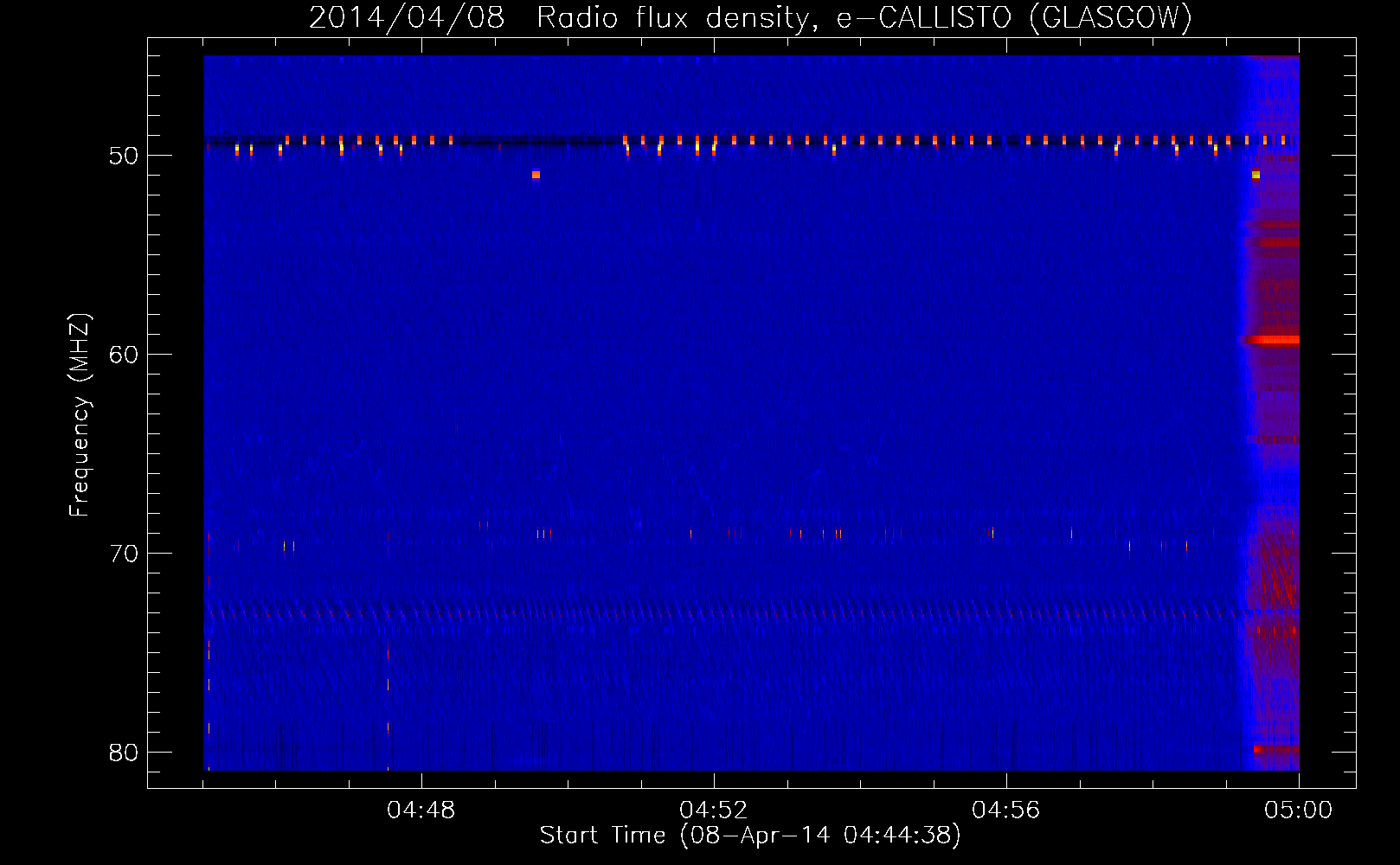Screen dimensions: 1400x865
Task: Click the 04:52 time tick label
Action: tap(714, 811)
